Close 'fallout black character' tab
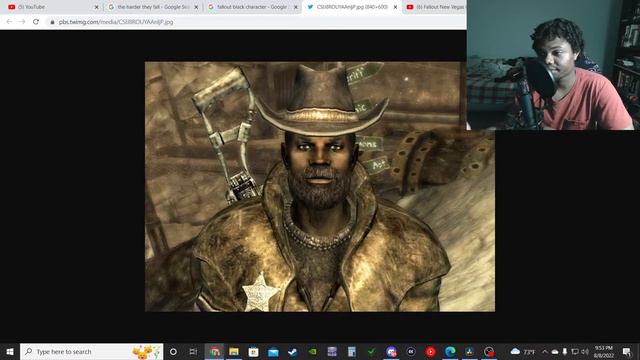 (x=296, y=7)
